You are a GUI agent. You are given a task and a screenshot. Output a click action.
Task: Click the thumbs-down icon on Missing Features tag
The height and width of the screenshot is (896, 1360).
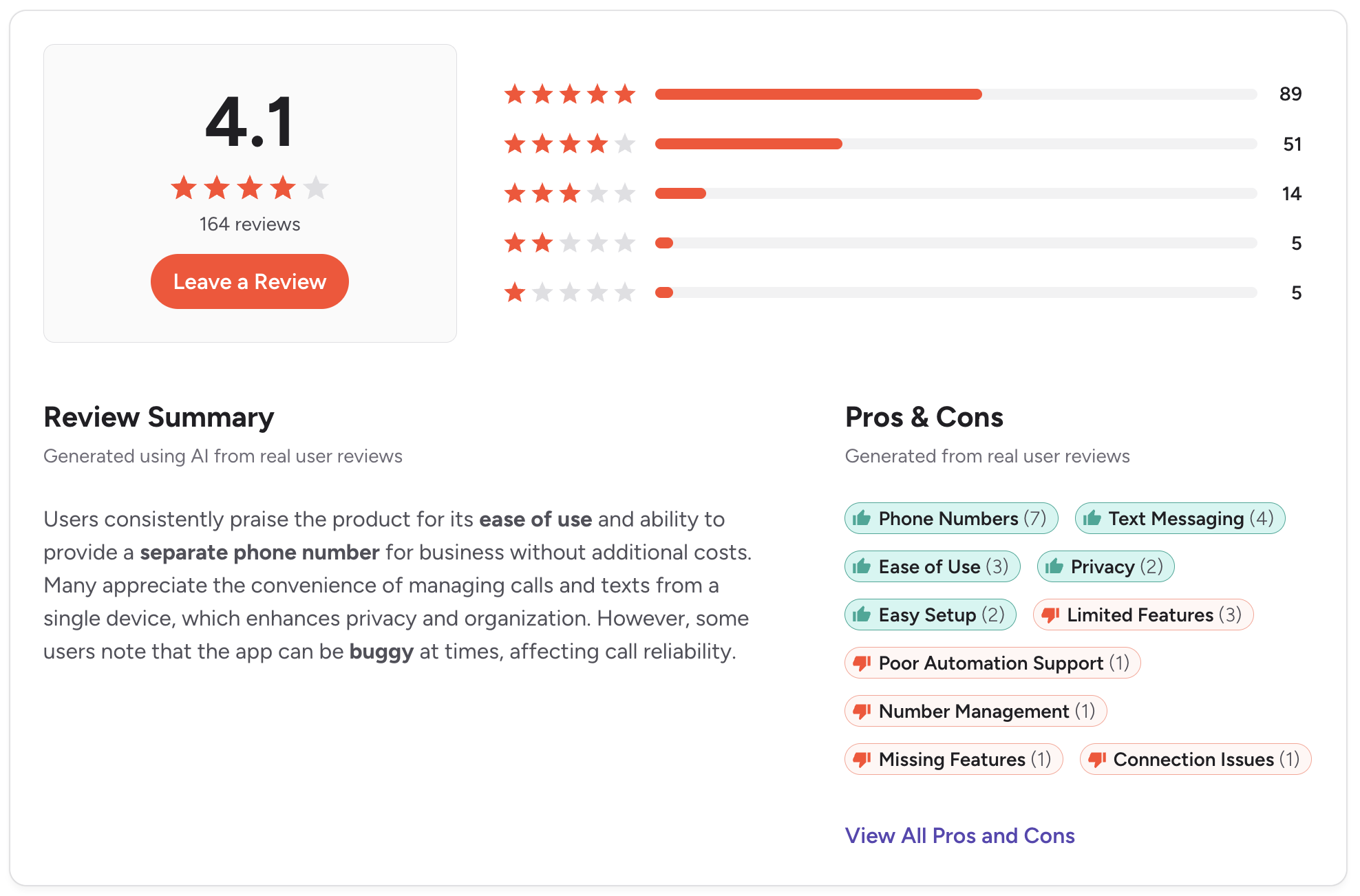pyautogui.click(x=862, y=759)
